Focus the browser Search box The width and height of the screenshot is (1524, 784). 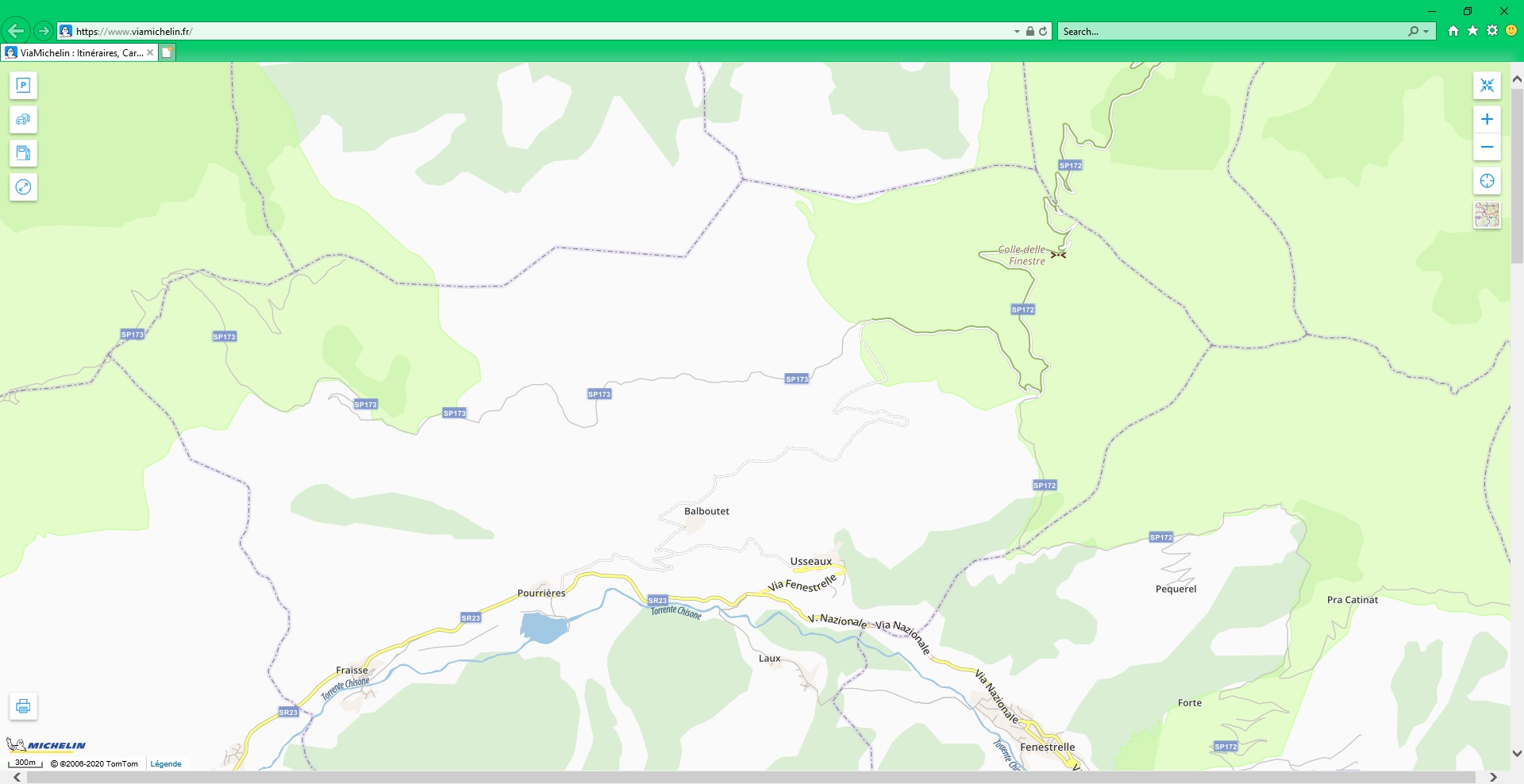[x=1230, y=32]
